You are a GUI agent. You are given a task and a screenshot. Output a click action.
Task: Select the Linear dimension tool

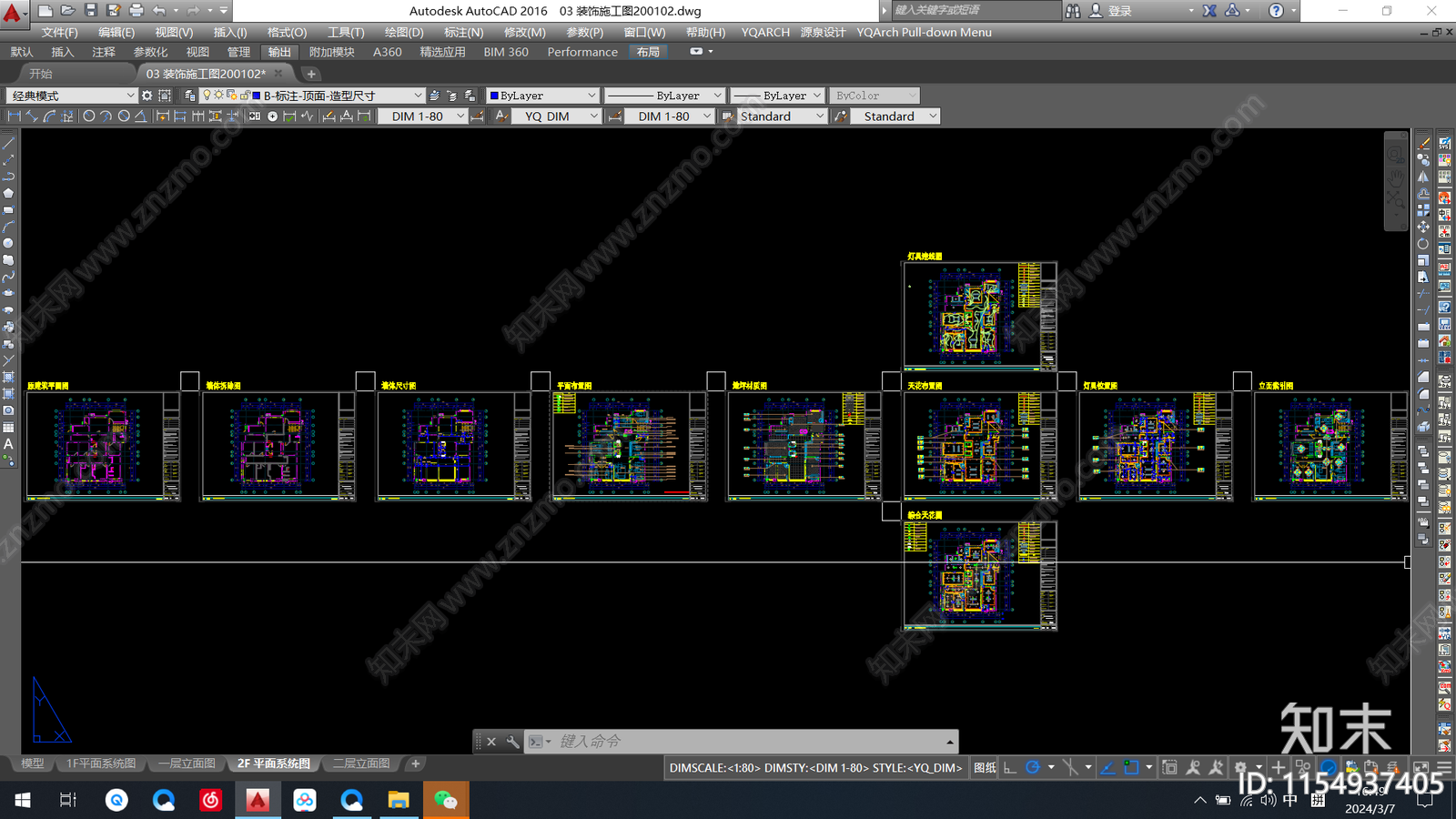click(13, 116)
